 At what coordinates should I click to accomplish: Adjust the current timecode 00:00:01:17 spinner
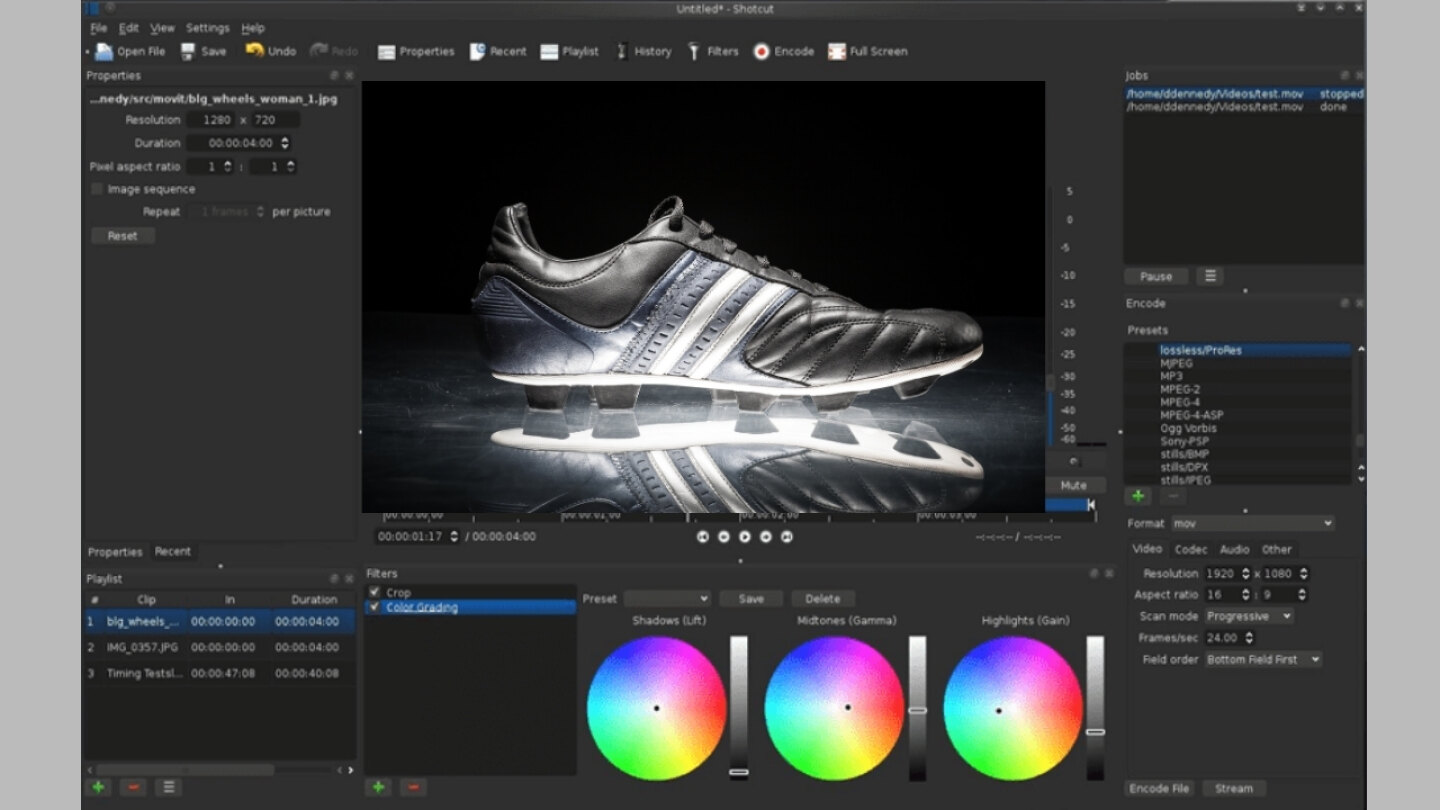tap(455, 537)
